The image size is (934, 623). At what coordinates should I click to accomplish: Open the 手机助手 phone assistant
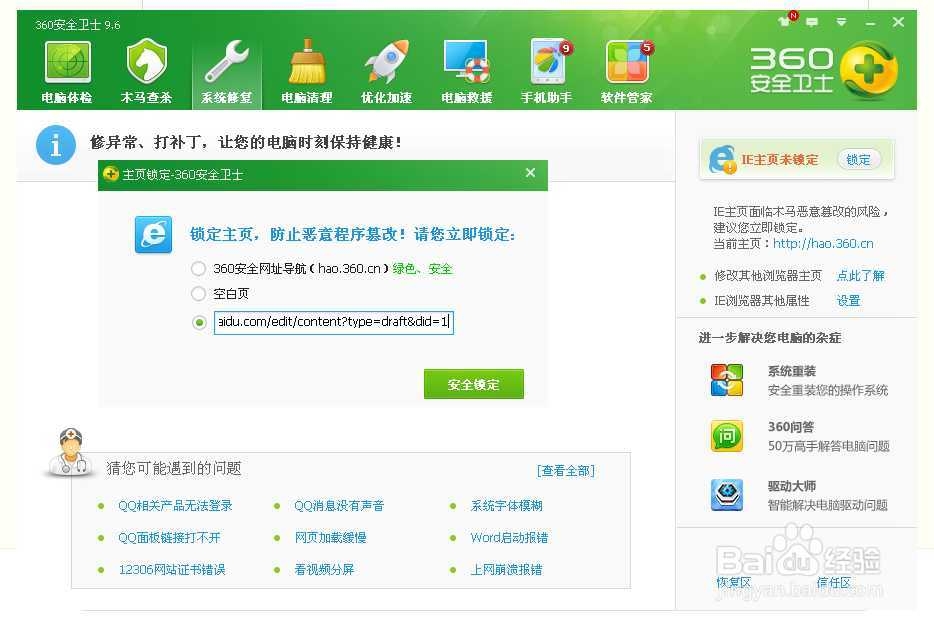pyautogui.click(x=545, y=68)
